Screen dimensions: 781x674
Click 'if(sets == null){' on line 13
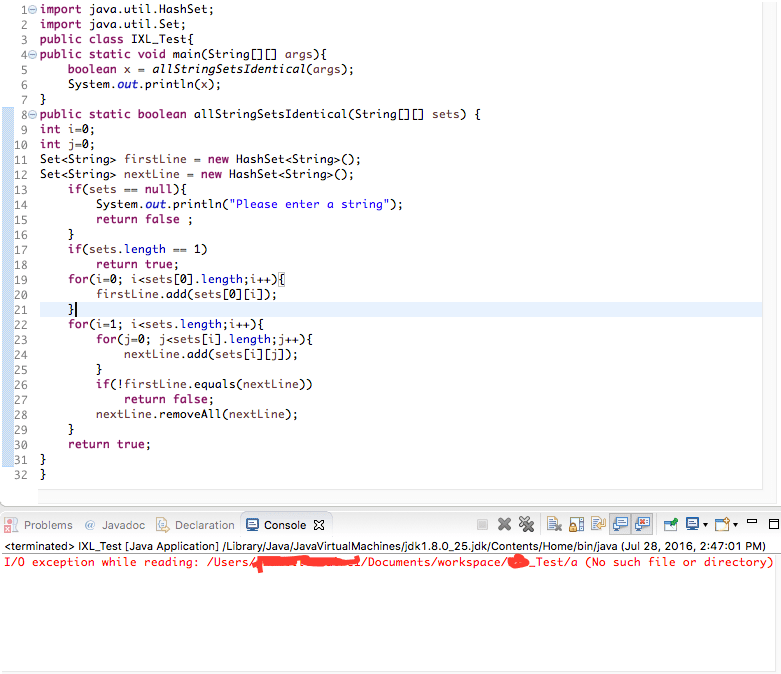pyautogui.click(x=127, y=189)
